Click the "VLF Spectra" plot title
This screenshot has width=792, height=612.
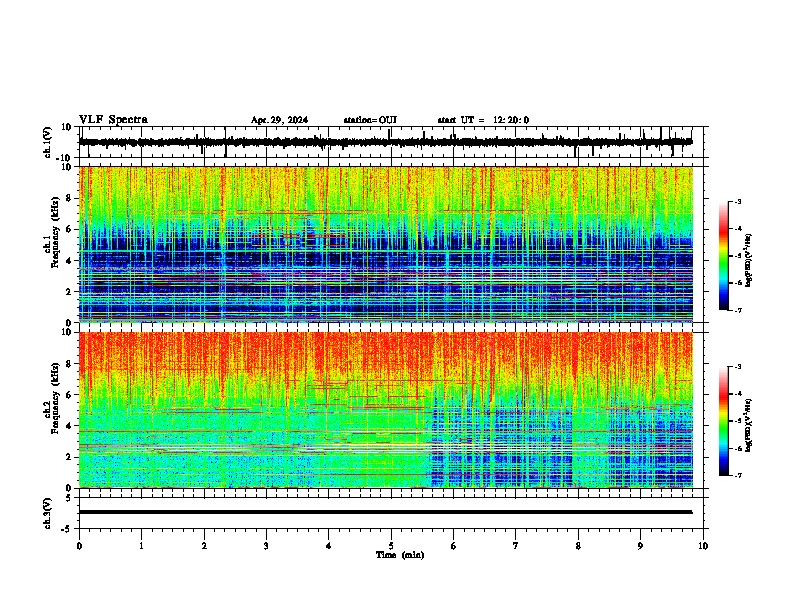113,120
